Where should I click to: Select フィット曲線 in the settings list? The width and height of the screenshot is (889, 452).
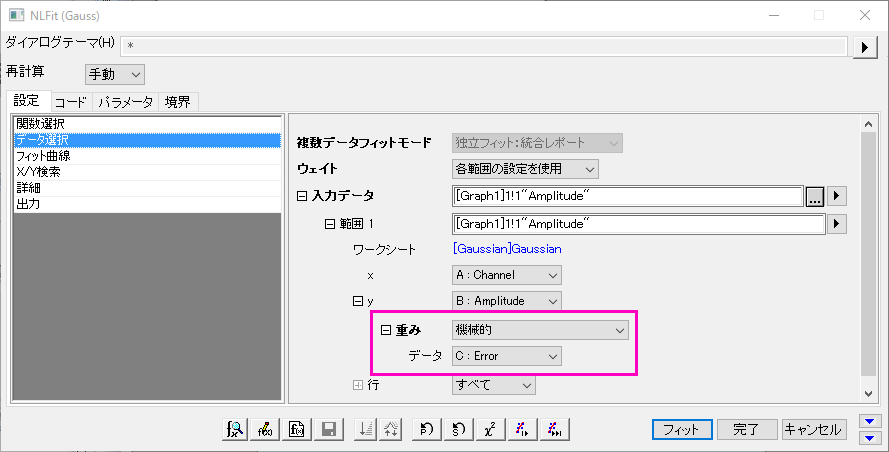point(147,156)
